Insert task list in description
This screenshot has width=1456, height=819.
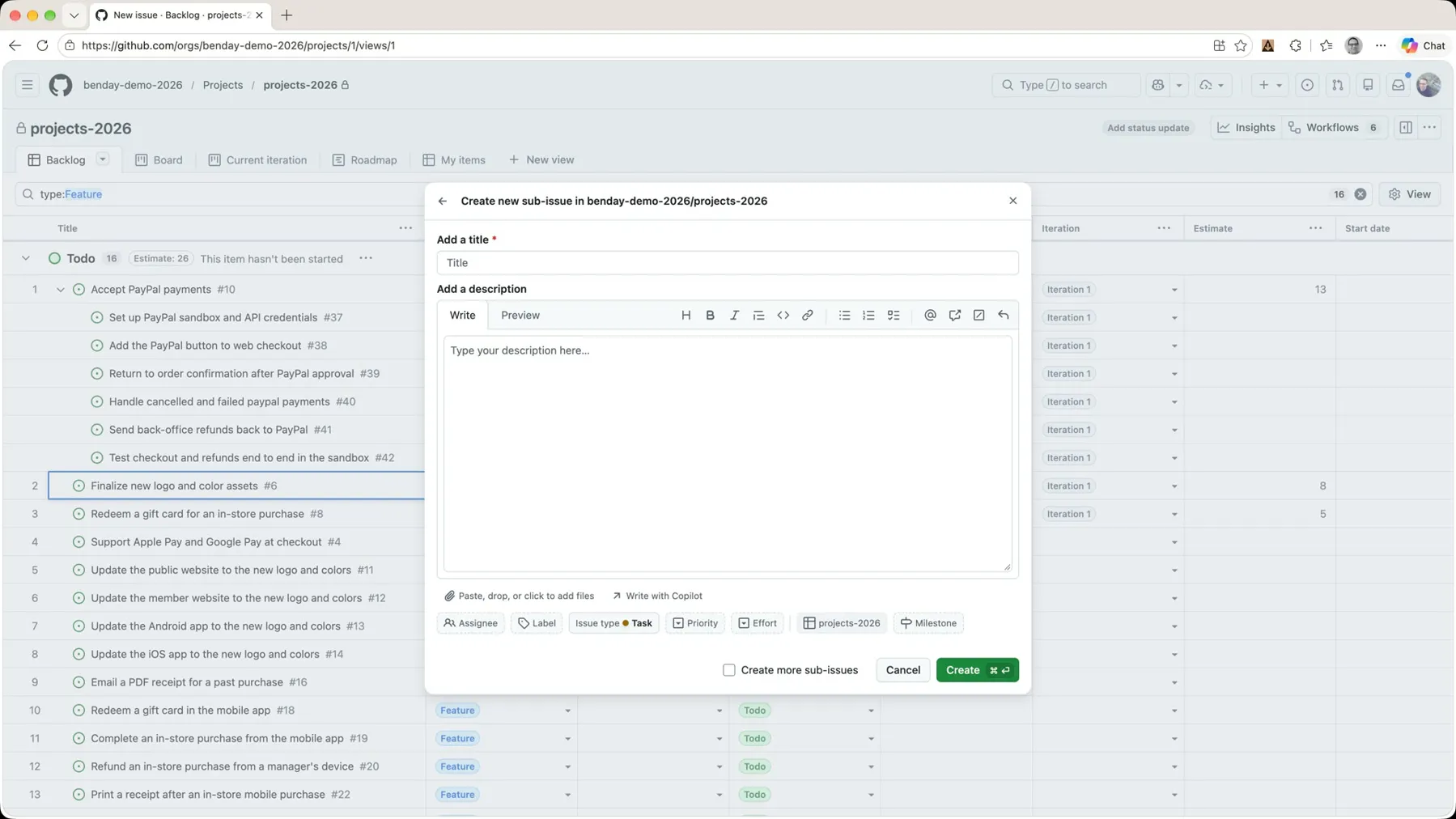pyautogui.click(x=894, y=316)
